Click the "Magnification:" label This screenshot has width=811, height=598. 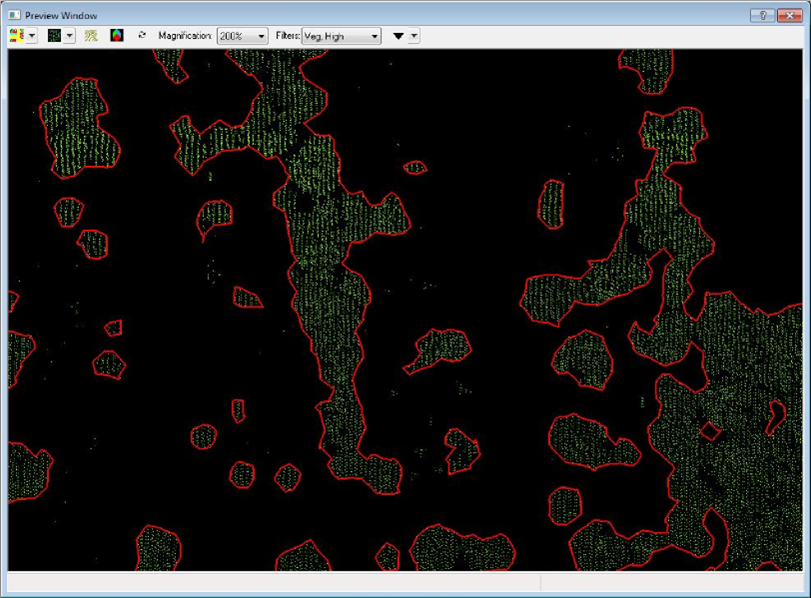185,36
